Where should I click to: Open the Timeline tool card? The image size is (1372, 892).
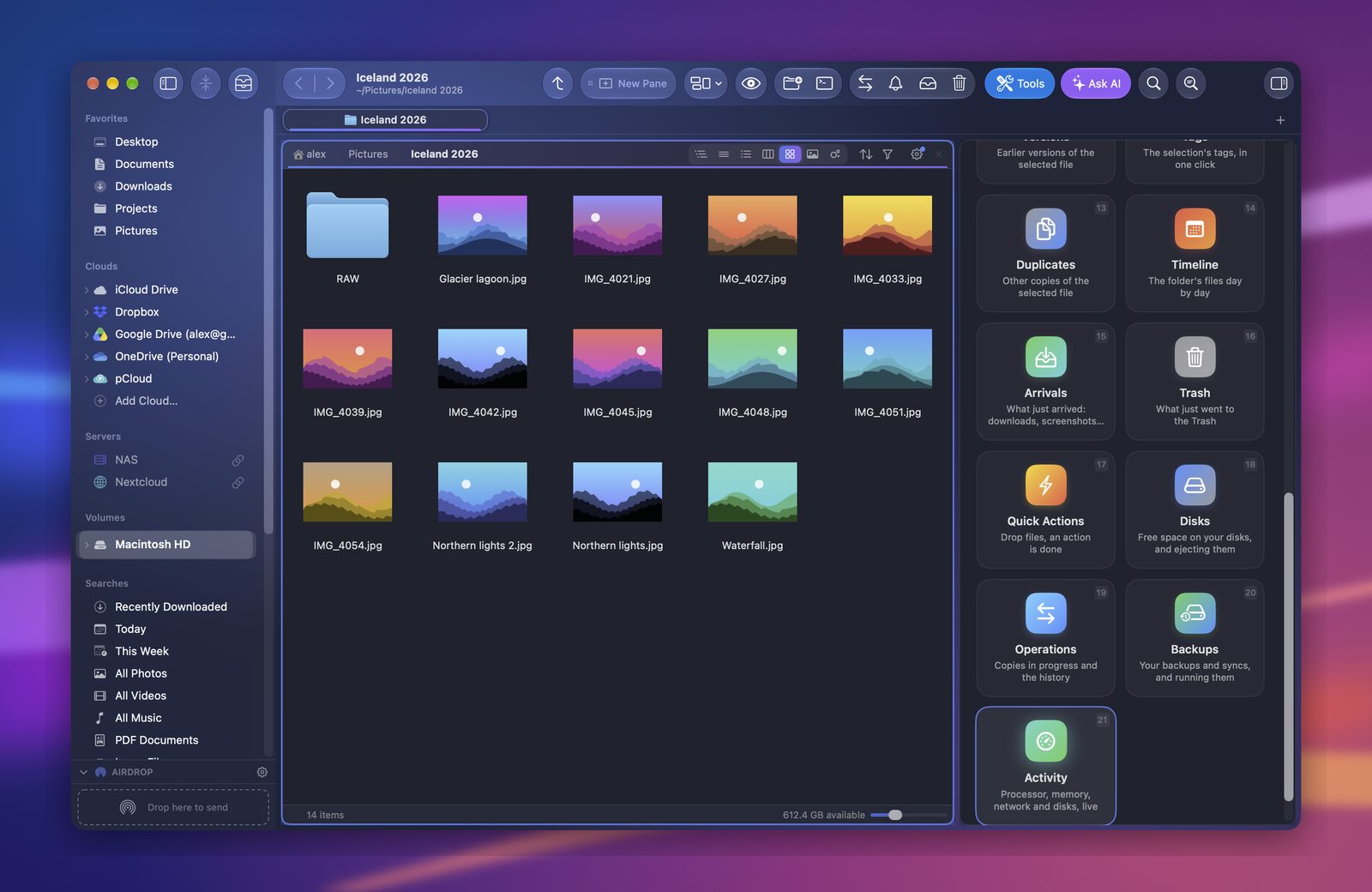click(x=1194, y=253)
